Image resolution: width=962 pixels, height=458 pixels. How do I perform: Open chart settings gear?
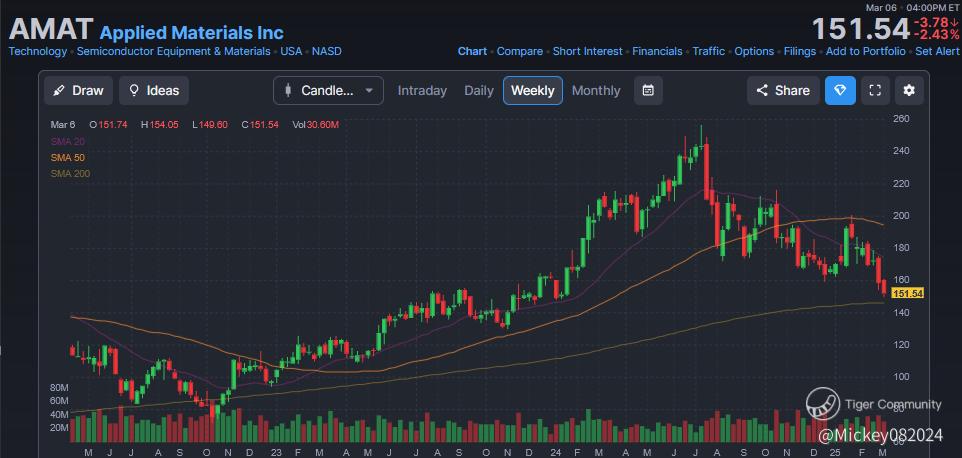pyautogui.click(x=909, y=90)
